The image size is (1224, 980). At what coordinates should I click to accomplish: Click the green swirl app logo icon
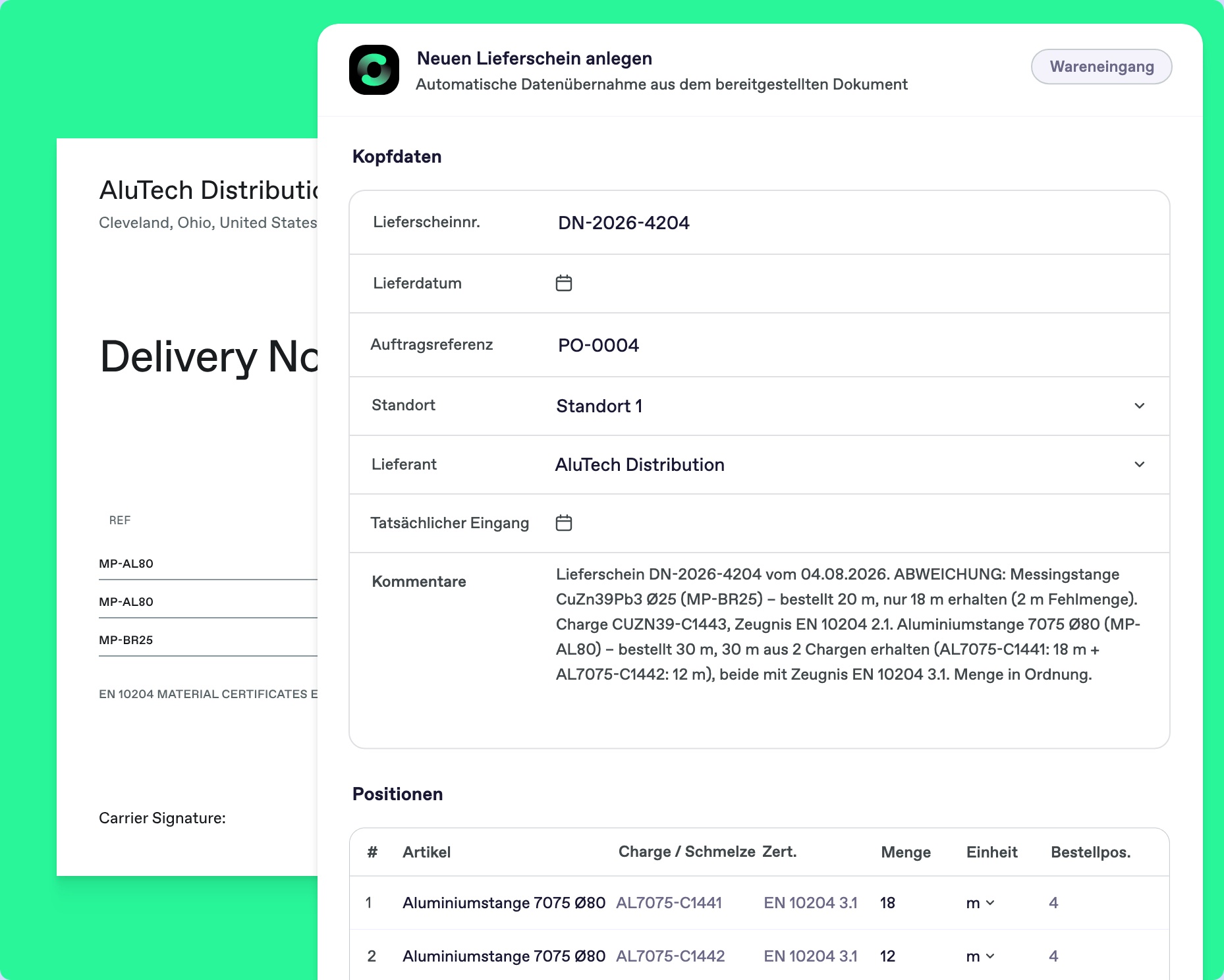click(x=374, y=70)
